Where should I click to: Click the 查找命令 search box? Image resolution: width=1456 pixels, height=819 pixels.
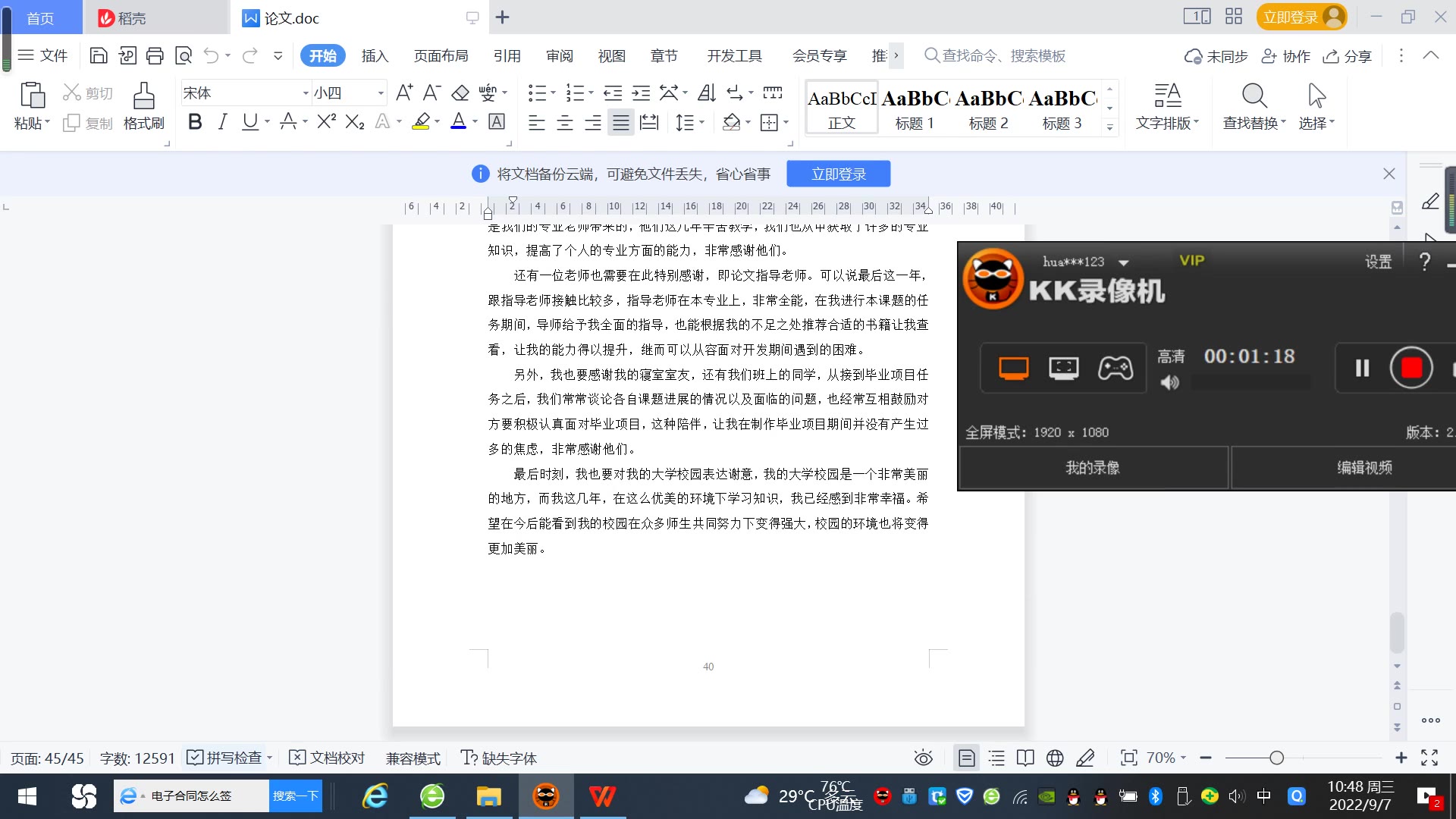click(1003, 56)
